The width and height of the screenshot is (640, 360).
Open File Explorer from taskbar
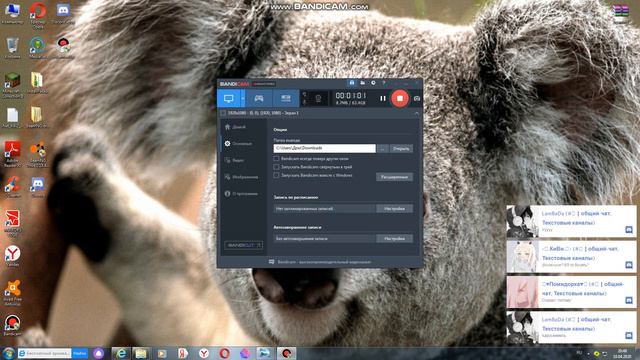point(141,353)
